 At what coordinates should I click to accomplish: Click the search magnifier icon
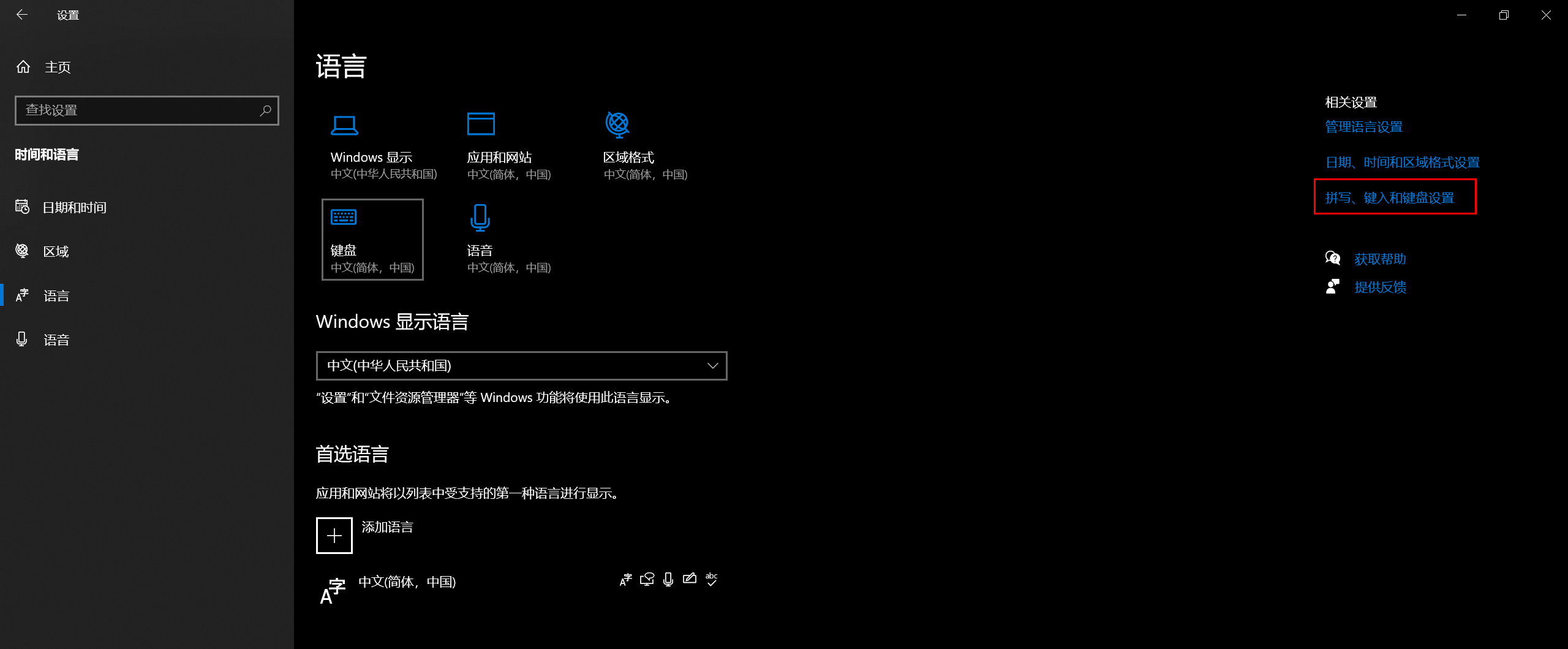[265, 110]
